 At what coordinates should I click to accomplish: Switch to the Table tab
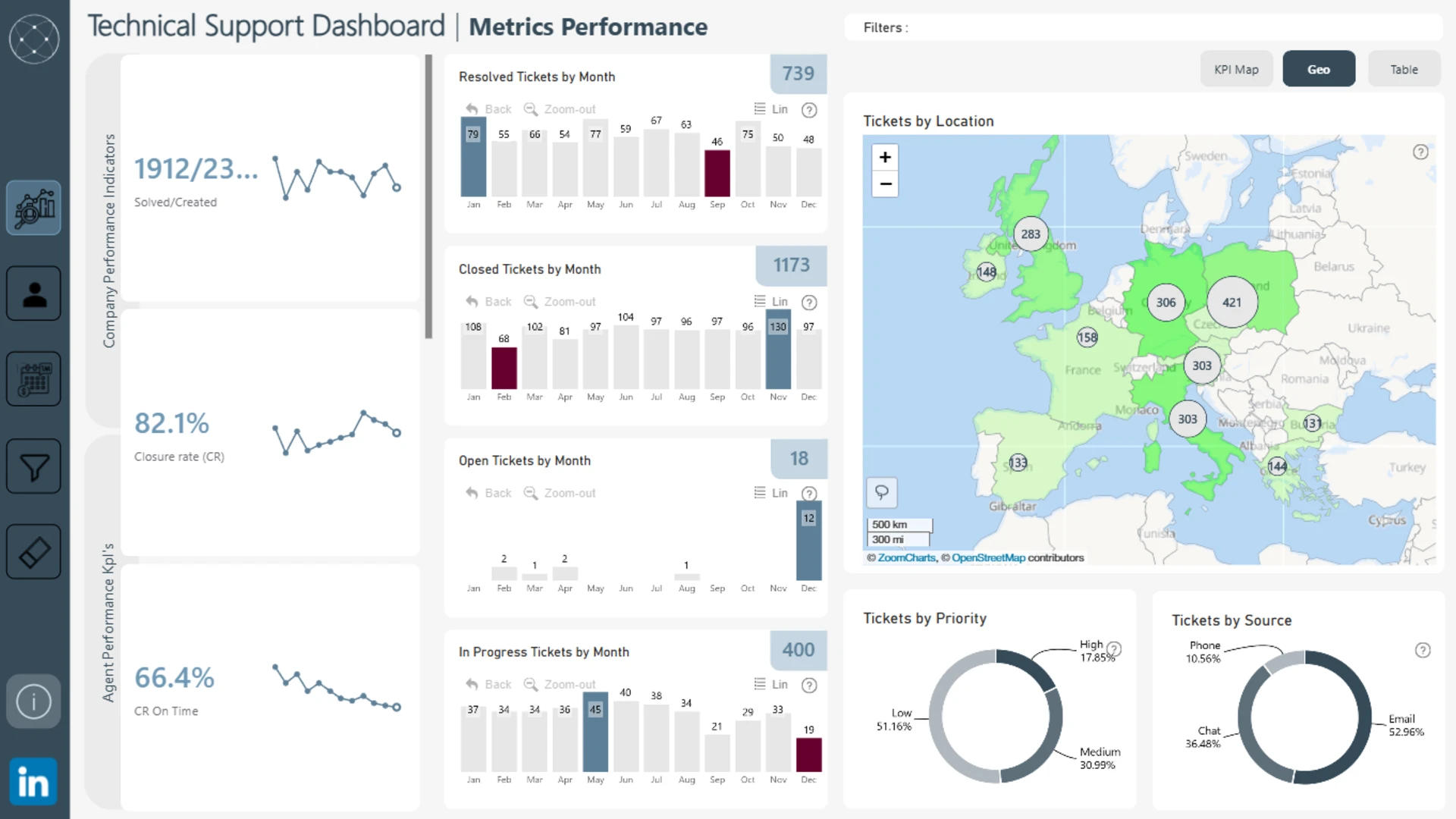(1404, 69)
